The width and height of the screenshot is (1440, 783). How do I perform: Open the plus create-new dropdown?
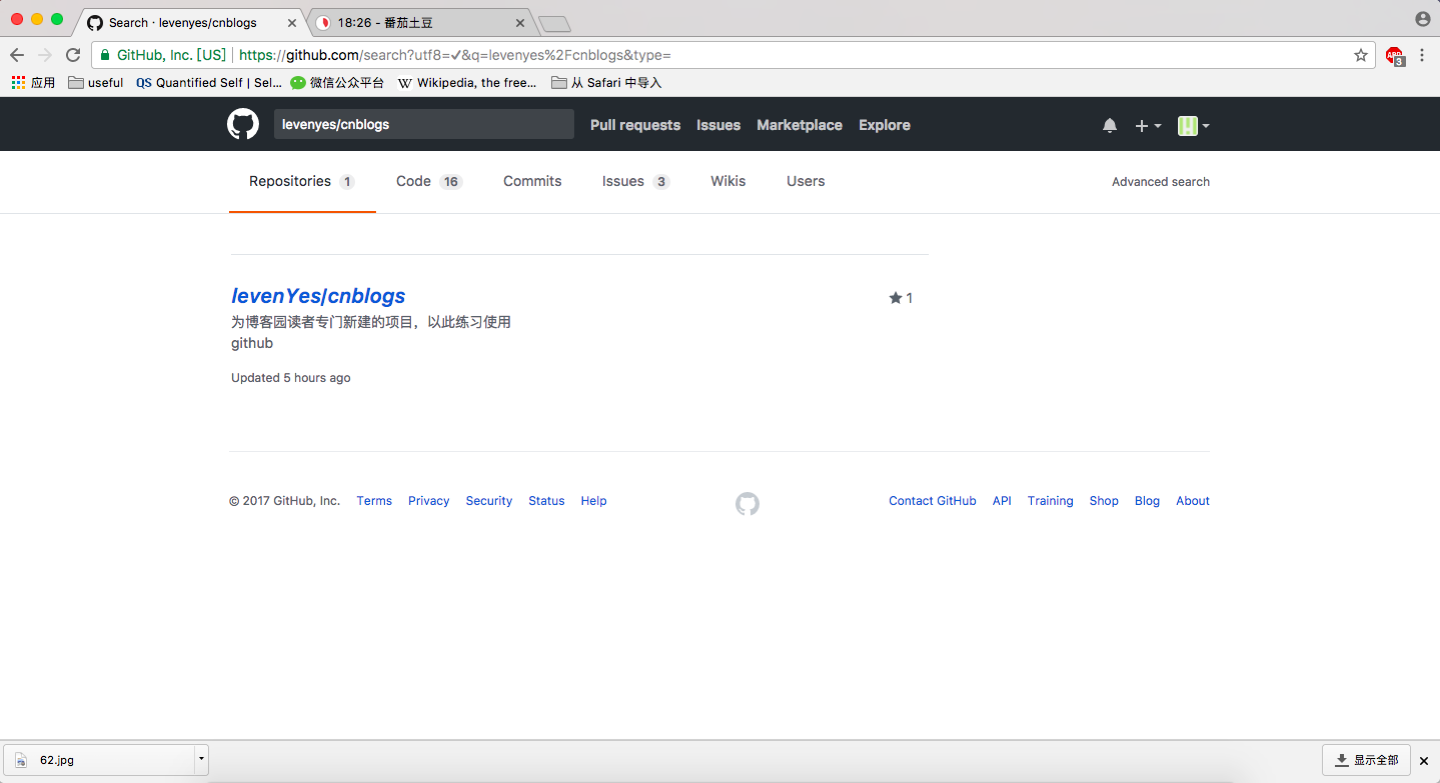pos(1148,125)
